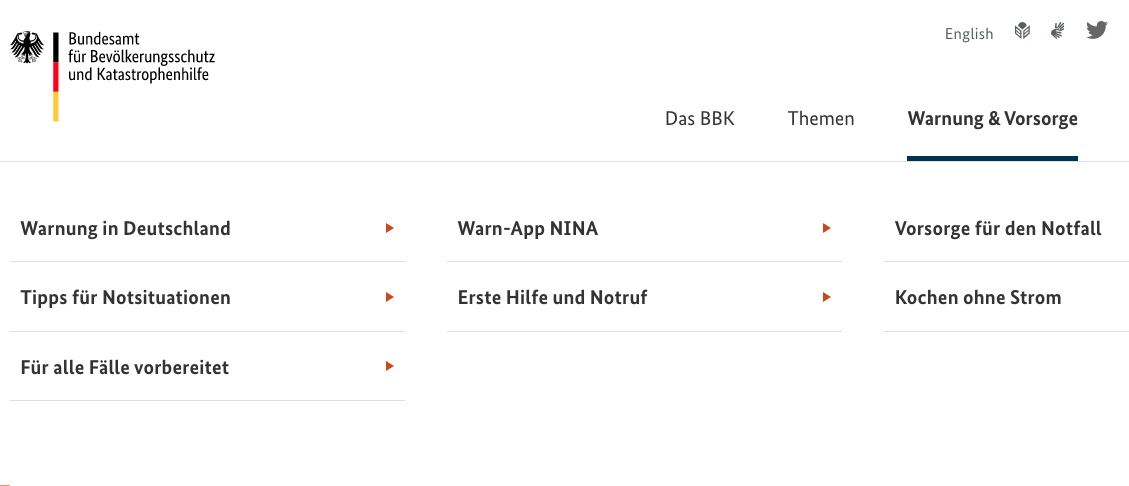Expand arrow beside Tipps für Notsituationen
Image resolution: width=1129 pixels, height=486 pixels.
pos(390,297)
